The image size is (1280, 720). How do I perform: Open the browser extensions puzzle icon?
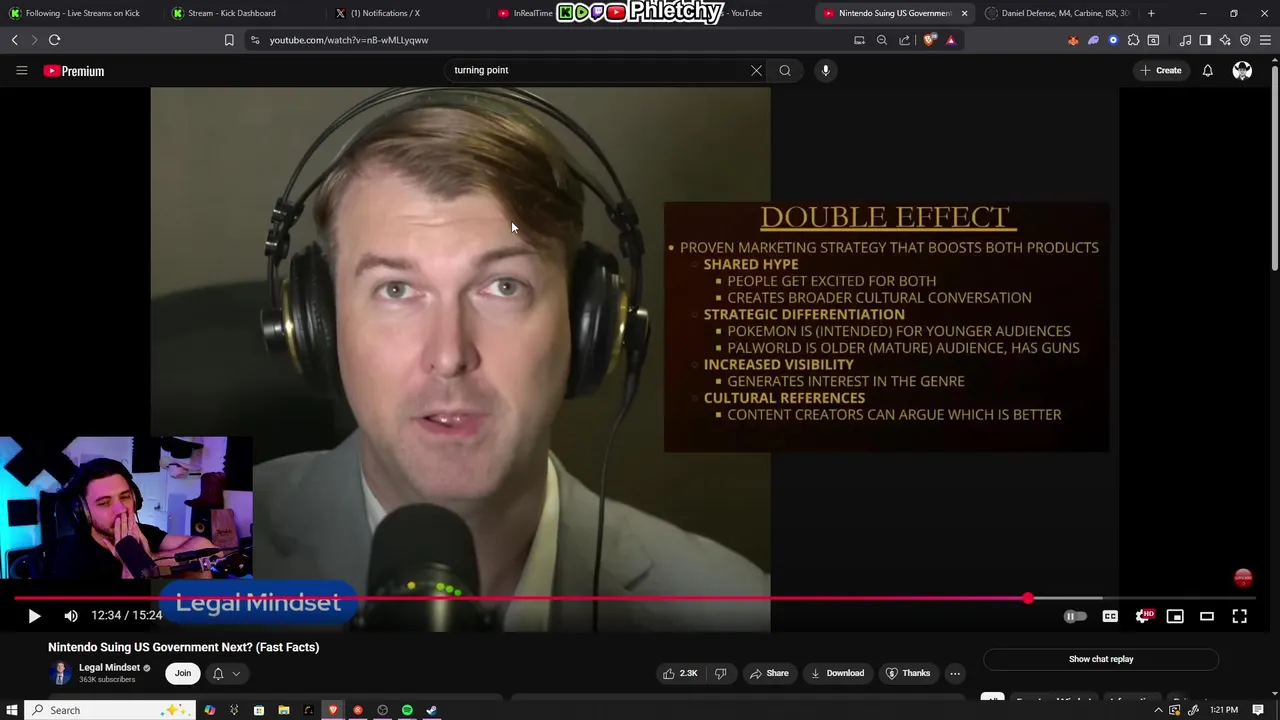(1133, 40)
